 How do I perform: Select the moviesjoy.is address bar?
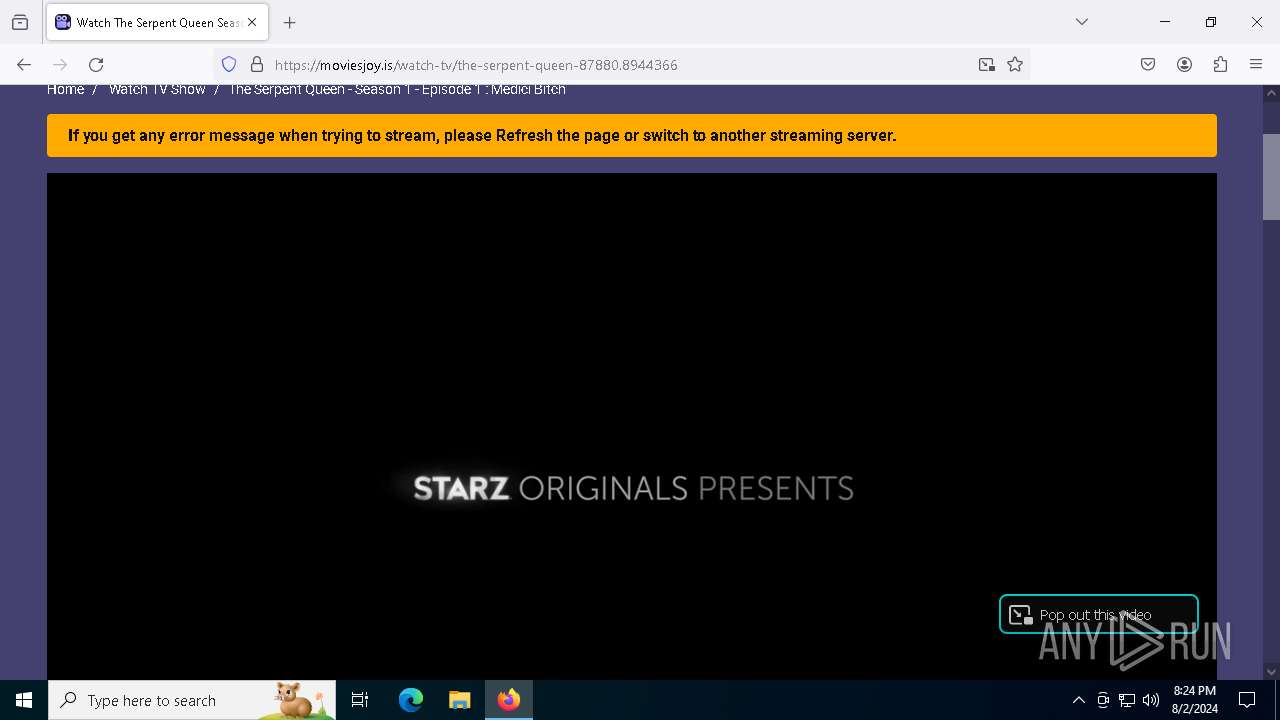[x=620, y=64]
